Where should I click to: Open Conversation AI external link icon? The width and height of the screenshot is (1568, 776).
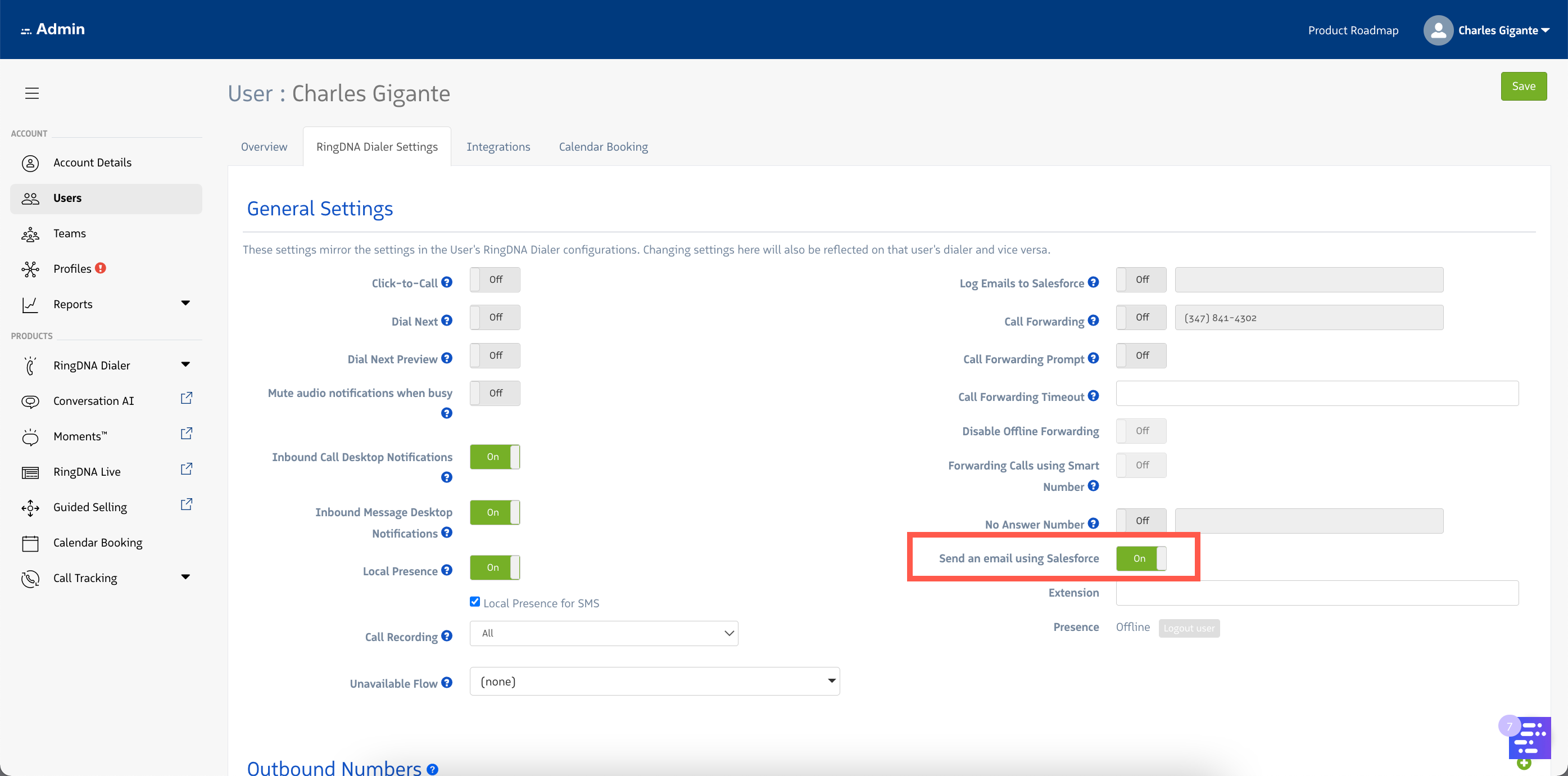[186, 398]
